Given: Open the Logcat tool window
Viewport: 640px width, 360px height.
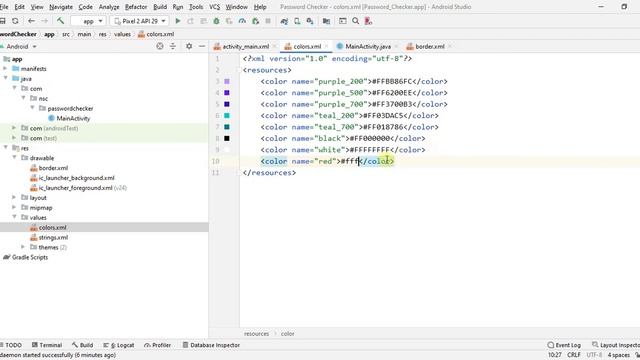Looking at the screenshot, I should tap(119, 345).
